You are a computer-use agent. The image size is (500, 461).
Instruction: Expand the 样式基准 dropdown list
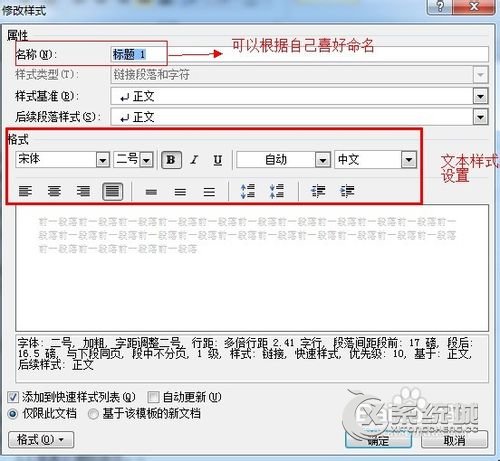click(480, 97)
